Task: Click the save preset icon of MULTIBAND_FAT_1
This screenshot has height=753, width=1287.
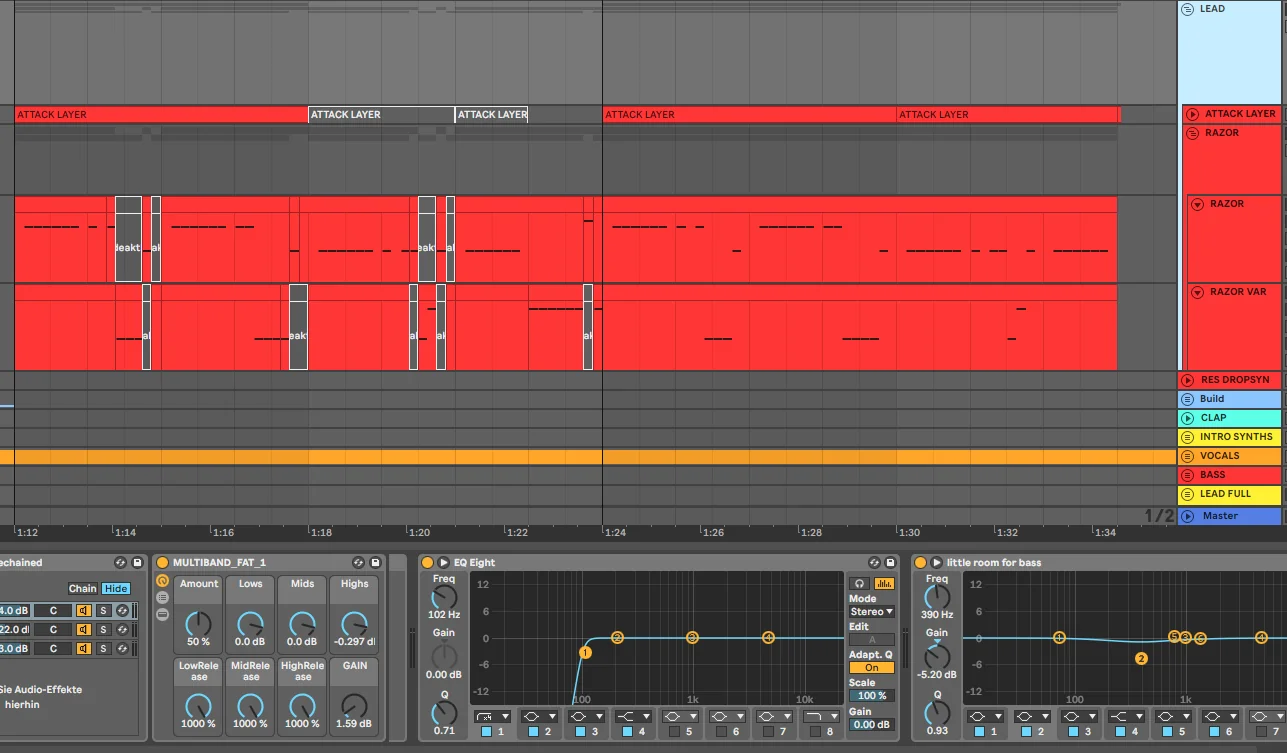Action: 376,563
